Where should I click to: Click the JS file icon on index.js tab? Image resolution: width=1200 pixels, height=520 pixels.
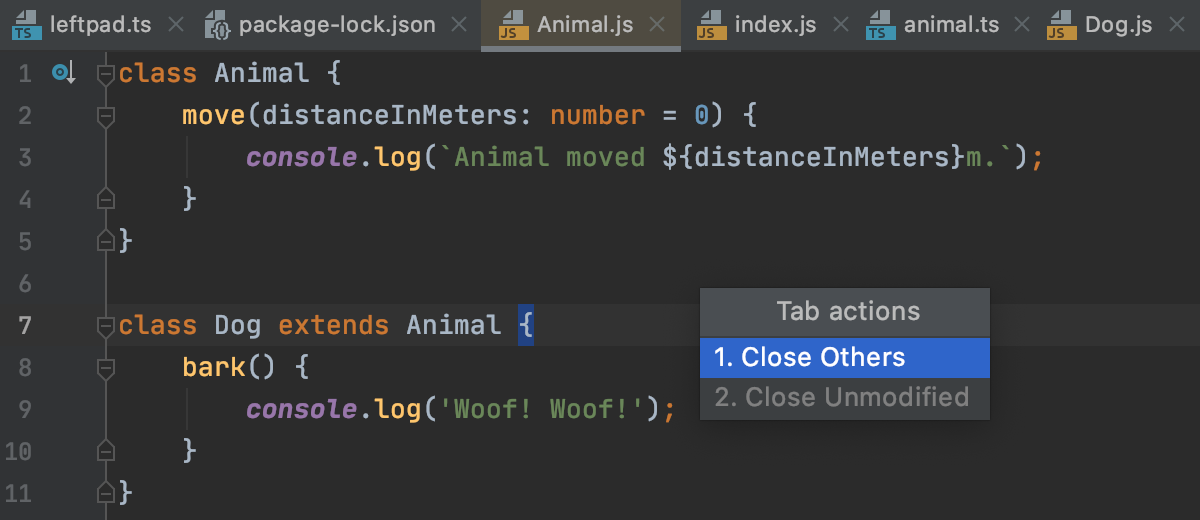(711, 25)
